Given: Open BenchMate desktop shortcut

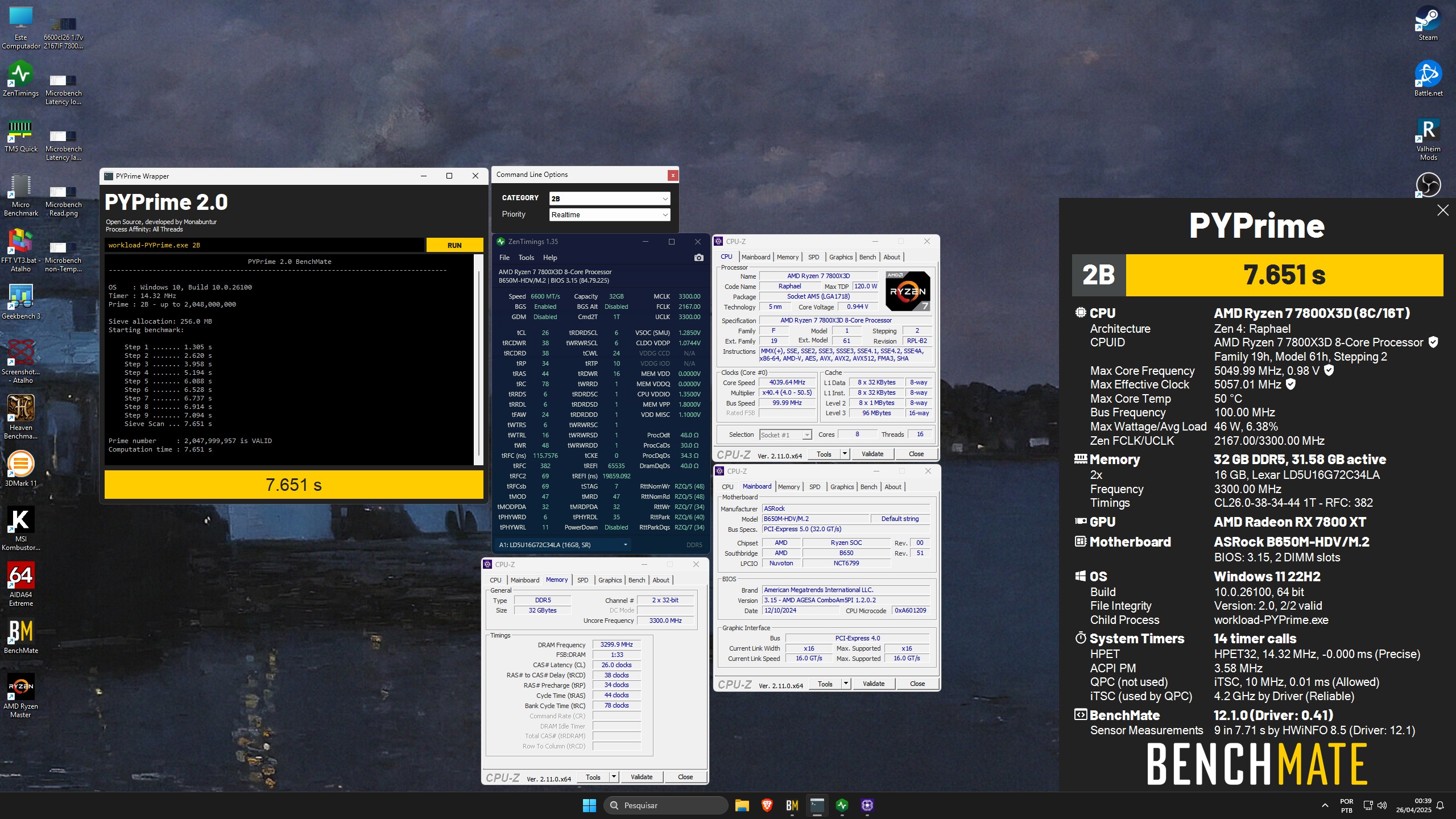Looking at the screenshot, I should click(21, 636).
